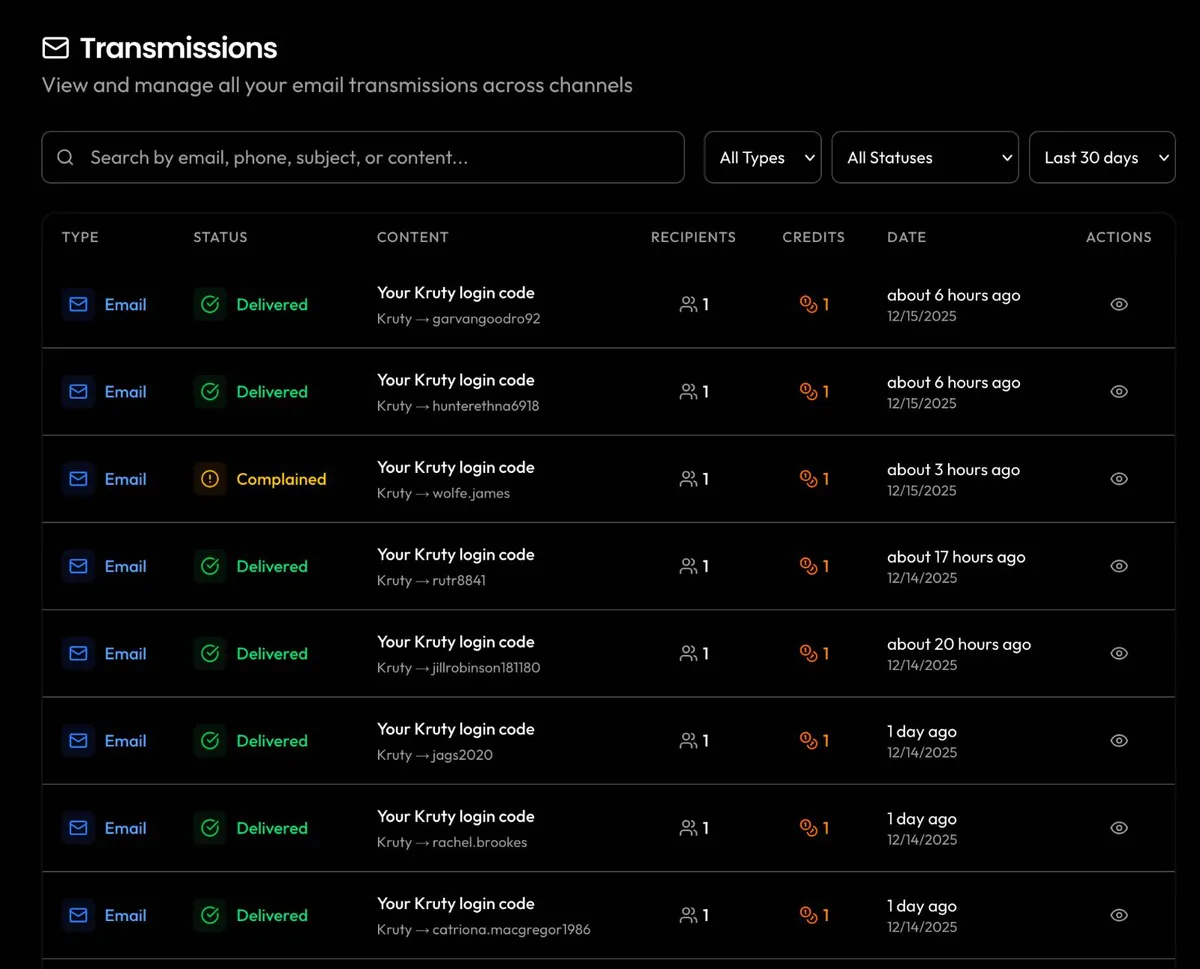Focus the transmissions search input field
This screenshot has width=1200, height=969.
[380, 157]
